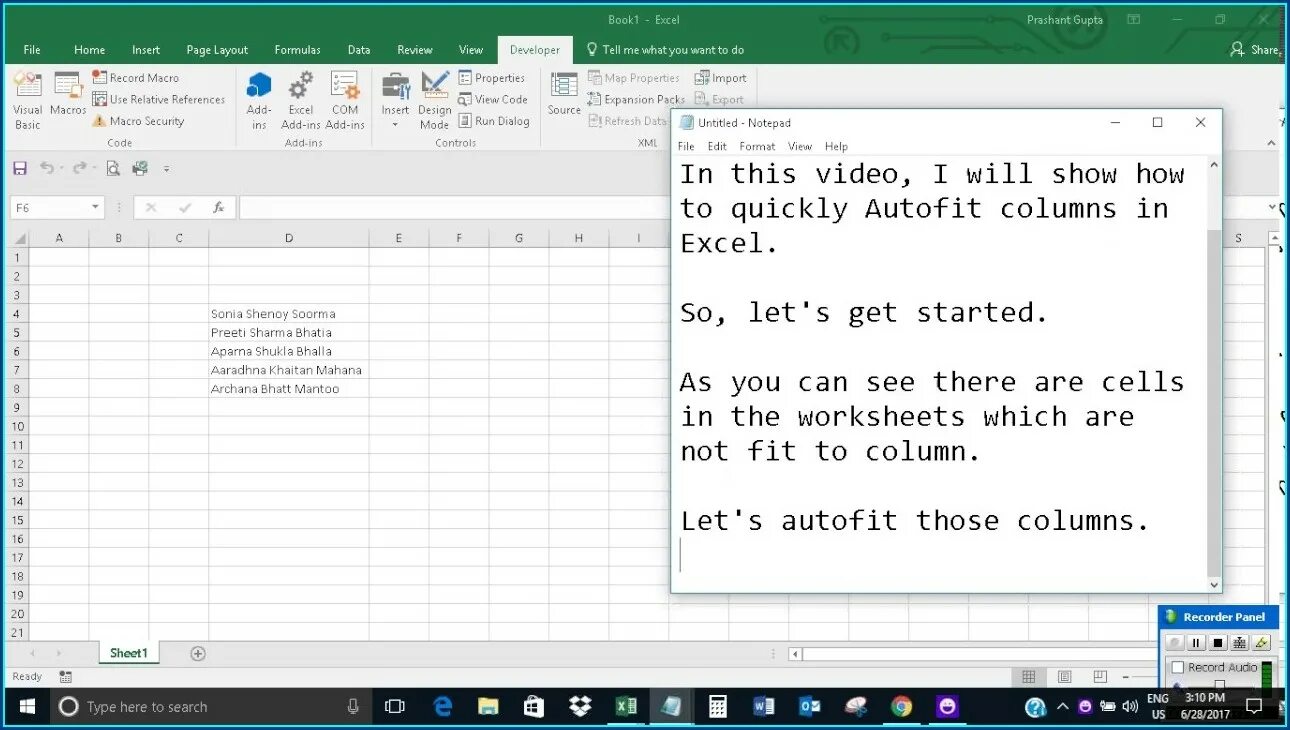The width and height of the screenshot is (1290, 730).
Task: Switch to Page Layout view in status bar
Action: click(1064, 677)
